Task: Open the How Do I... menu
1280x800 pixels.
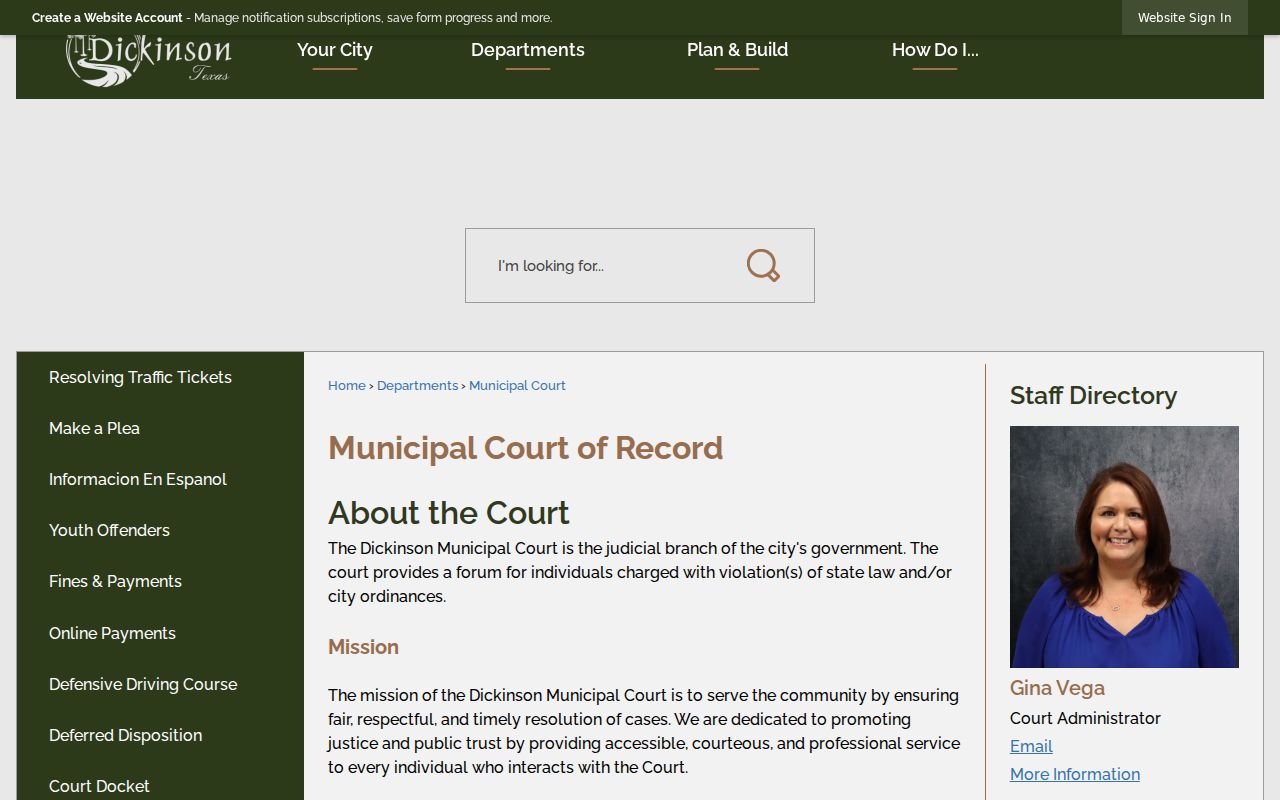Action: (x=935, y=50)
